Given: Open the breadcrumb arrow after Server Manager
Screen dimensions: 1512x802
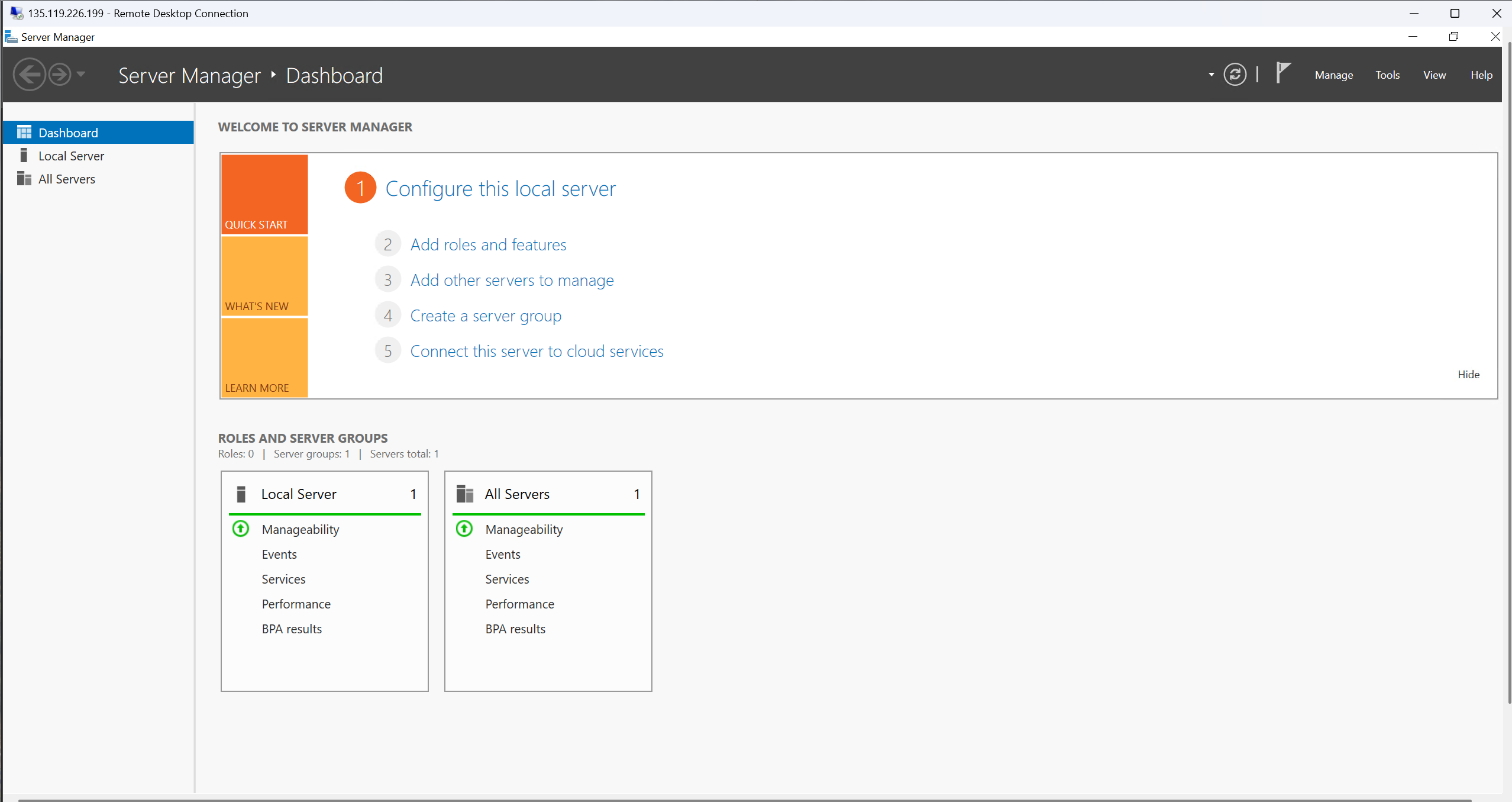Looking at the screenshot, I should tap(273, 75).
